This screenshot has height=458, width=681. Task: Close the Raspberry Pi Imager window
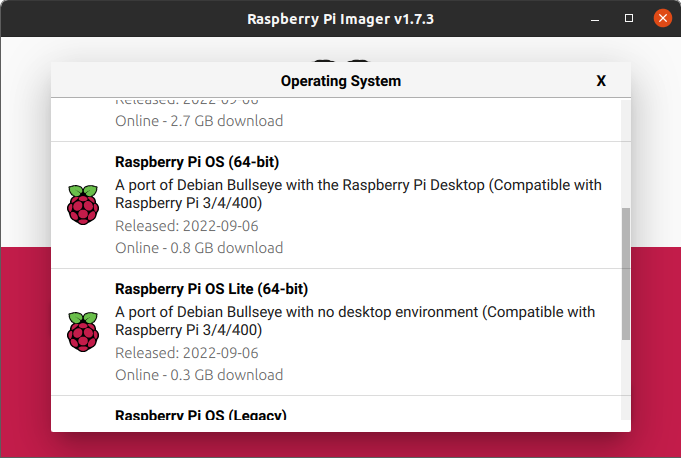[x=662, y=18]
